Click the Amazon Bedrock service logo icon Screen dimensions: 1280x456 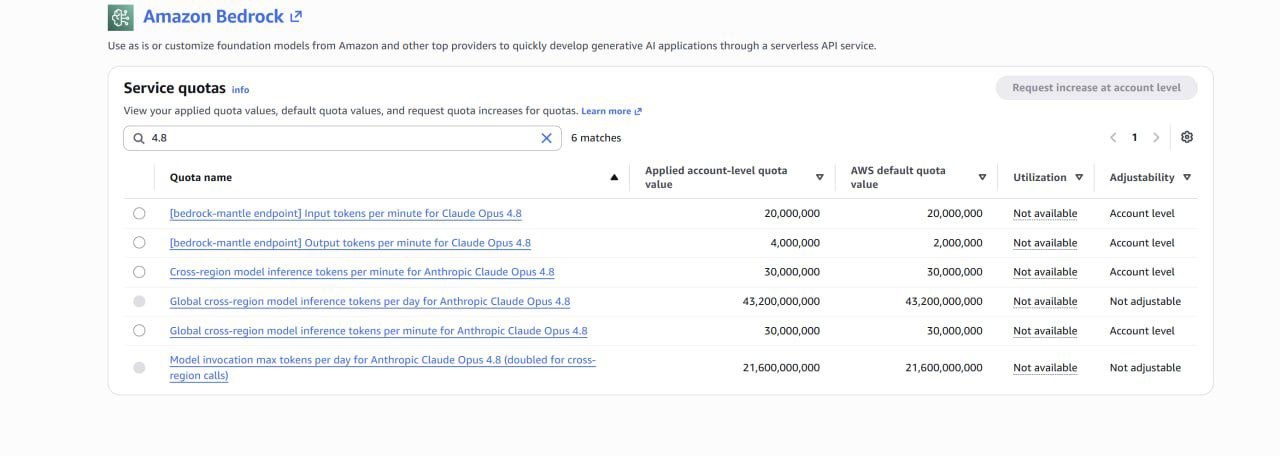click(121, 17)
